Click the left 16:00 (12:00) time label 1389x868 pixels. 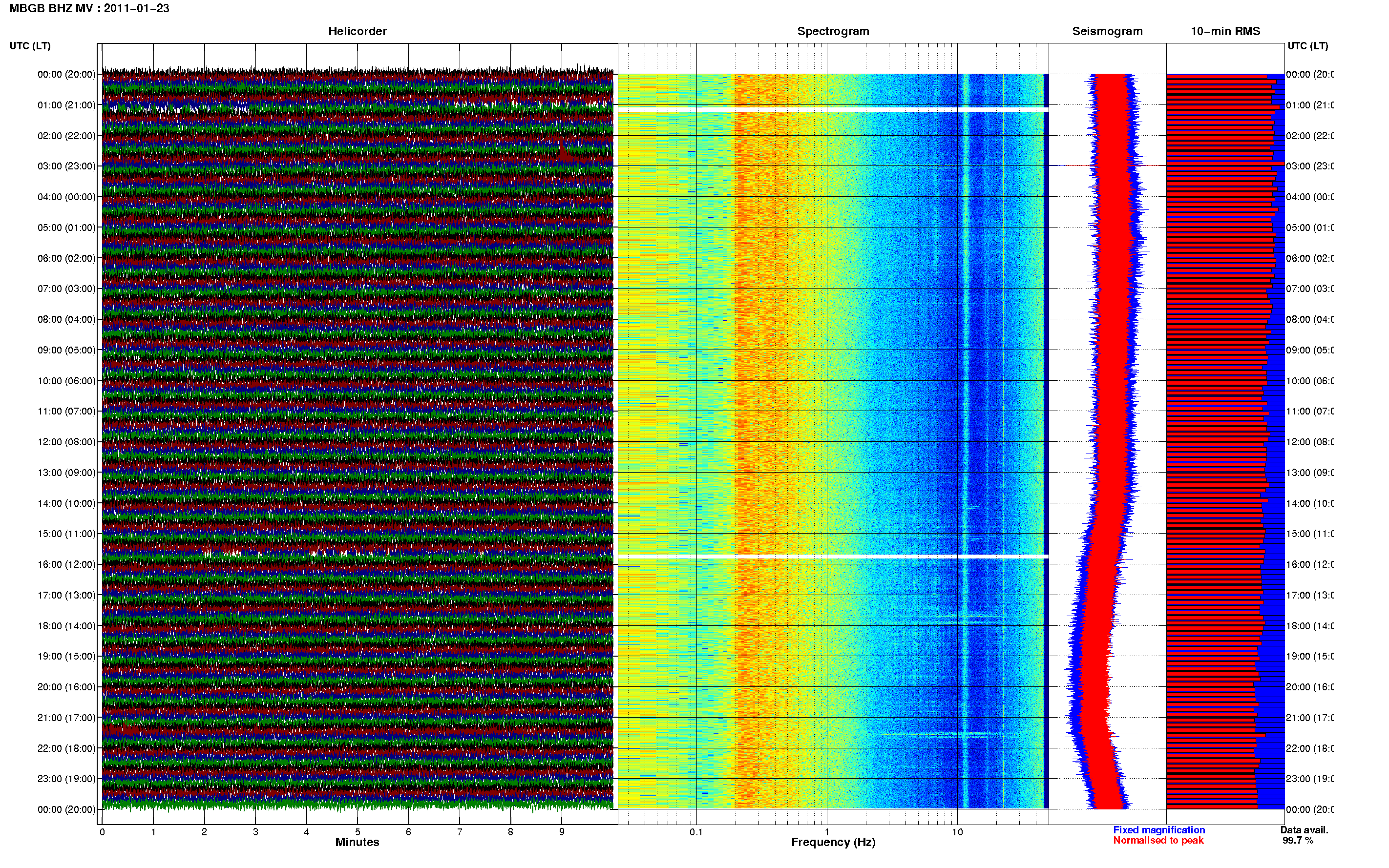pos(66,564)
